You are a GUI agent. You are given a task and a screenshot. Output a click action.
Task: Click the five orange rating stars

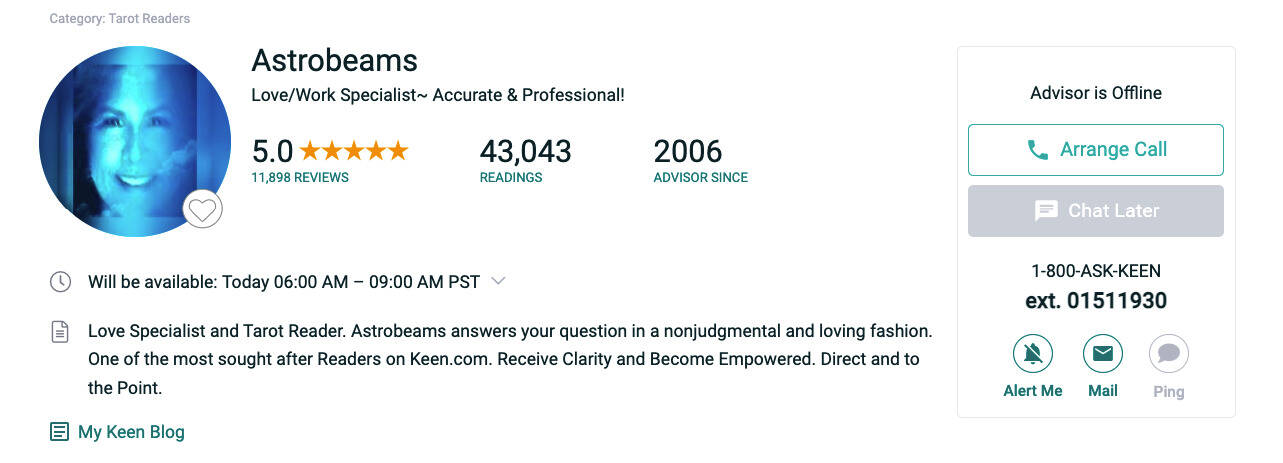point(354,151)
